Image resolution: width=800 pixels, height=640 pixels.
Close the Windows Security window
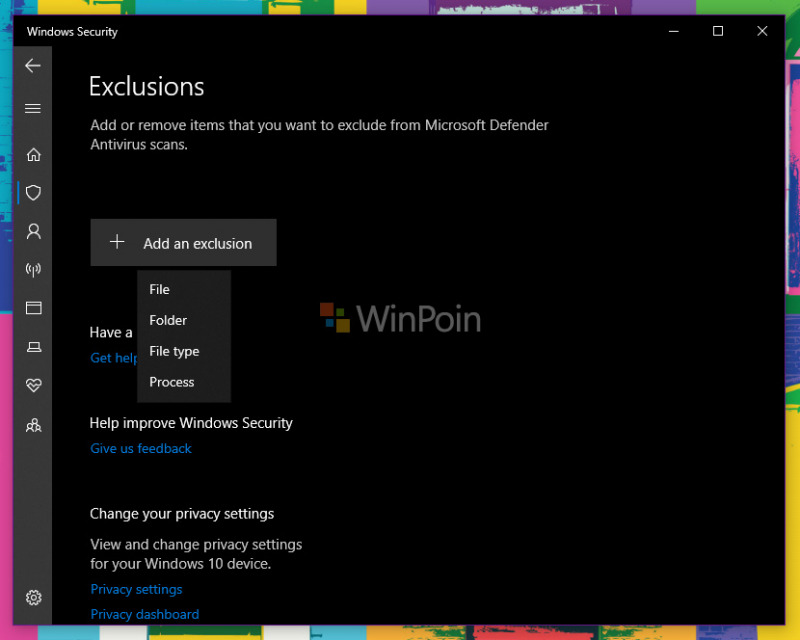[x=762, y=31]
